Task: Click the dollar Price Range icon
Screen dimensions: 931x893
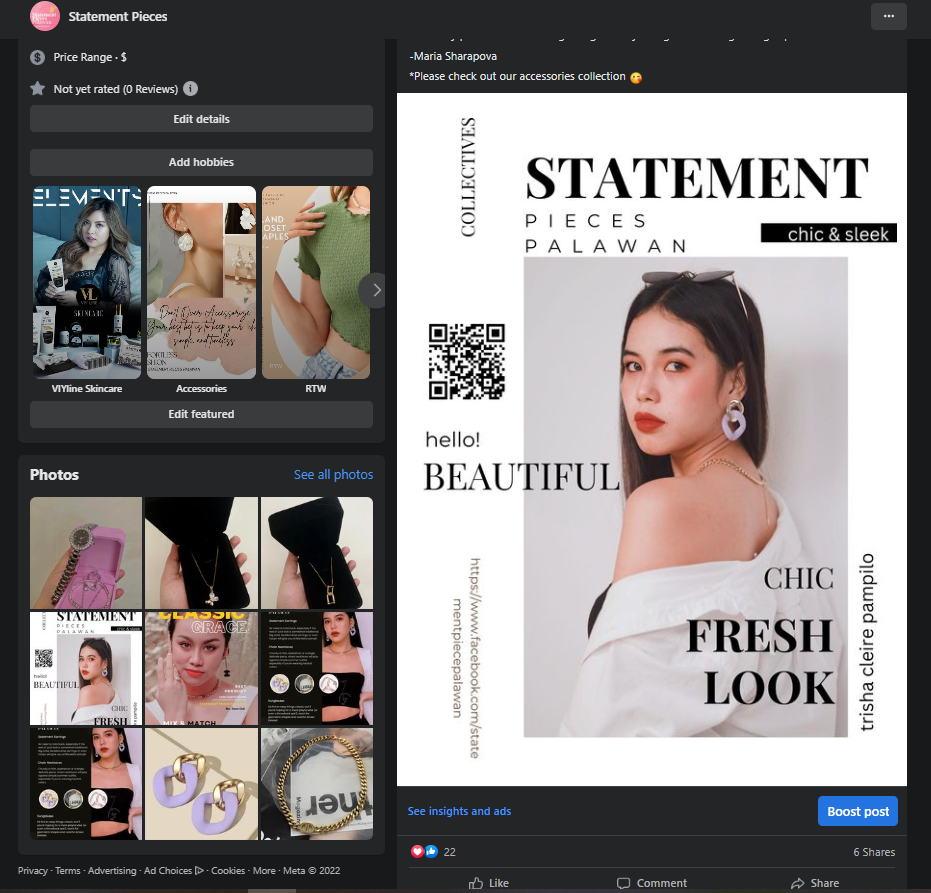Action: point(37,58)
